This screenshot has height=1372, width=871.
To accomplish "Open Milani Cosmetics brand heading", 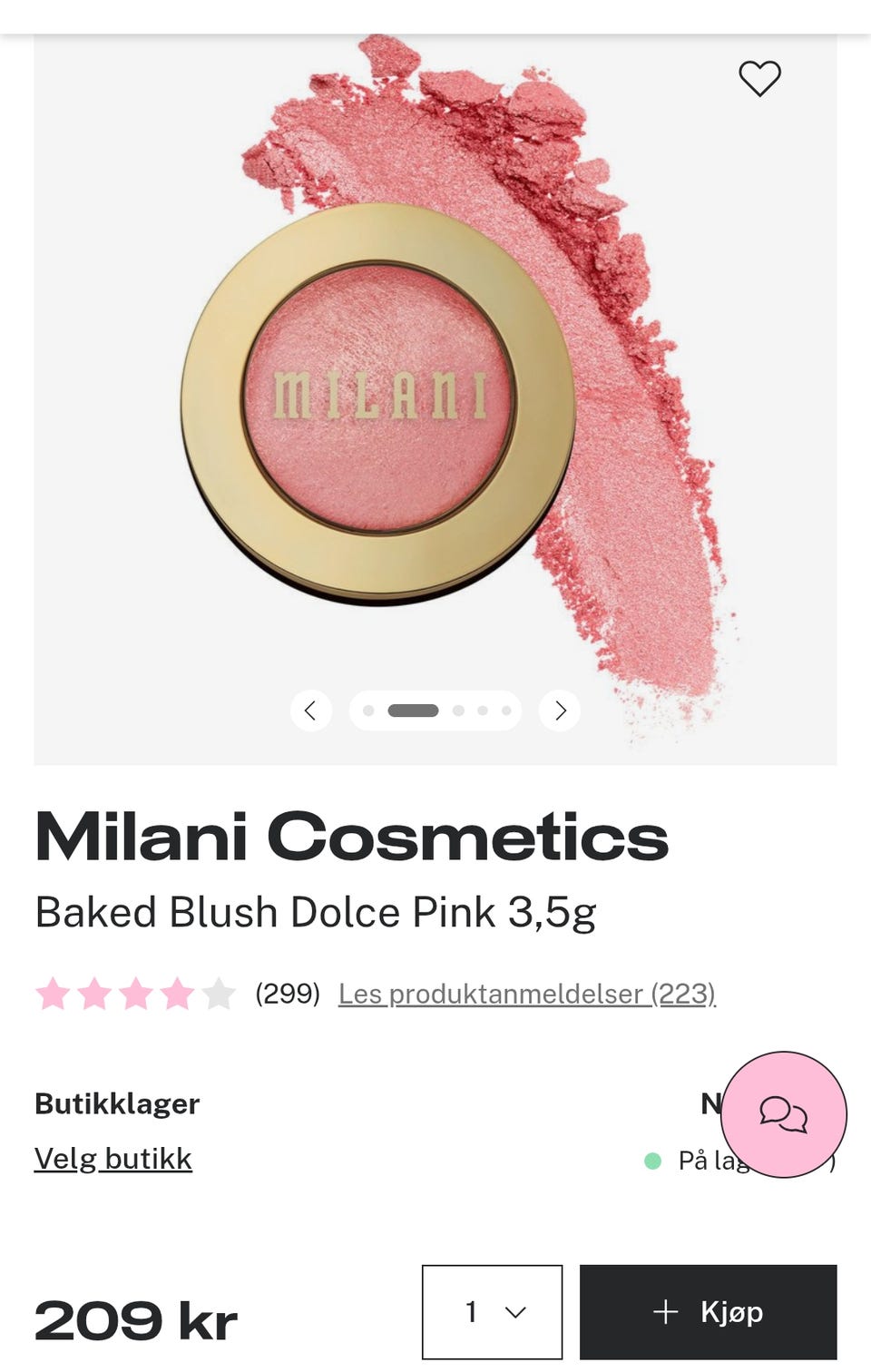I will pyautogui.click(x=352, y=837).
